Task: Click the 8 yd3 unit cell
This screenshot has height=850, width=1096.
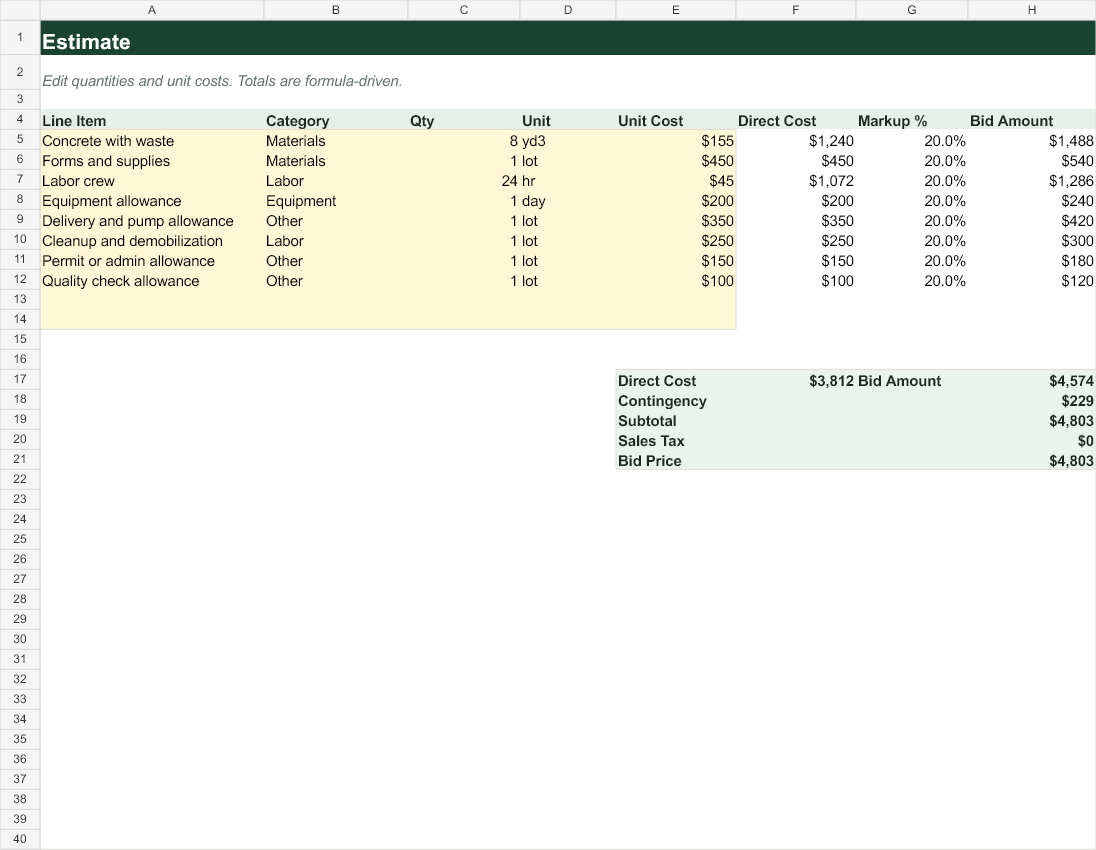Action: [568, 141]
